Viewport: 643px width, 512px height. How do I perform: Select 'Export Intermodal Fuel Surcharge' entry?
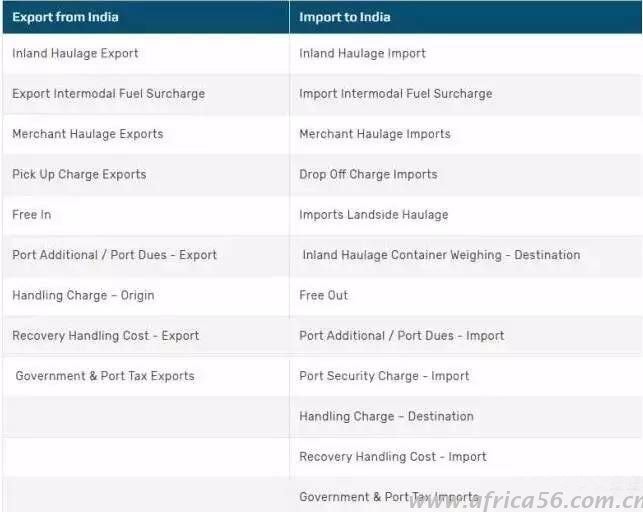108,94
